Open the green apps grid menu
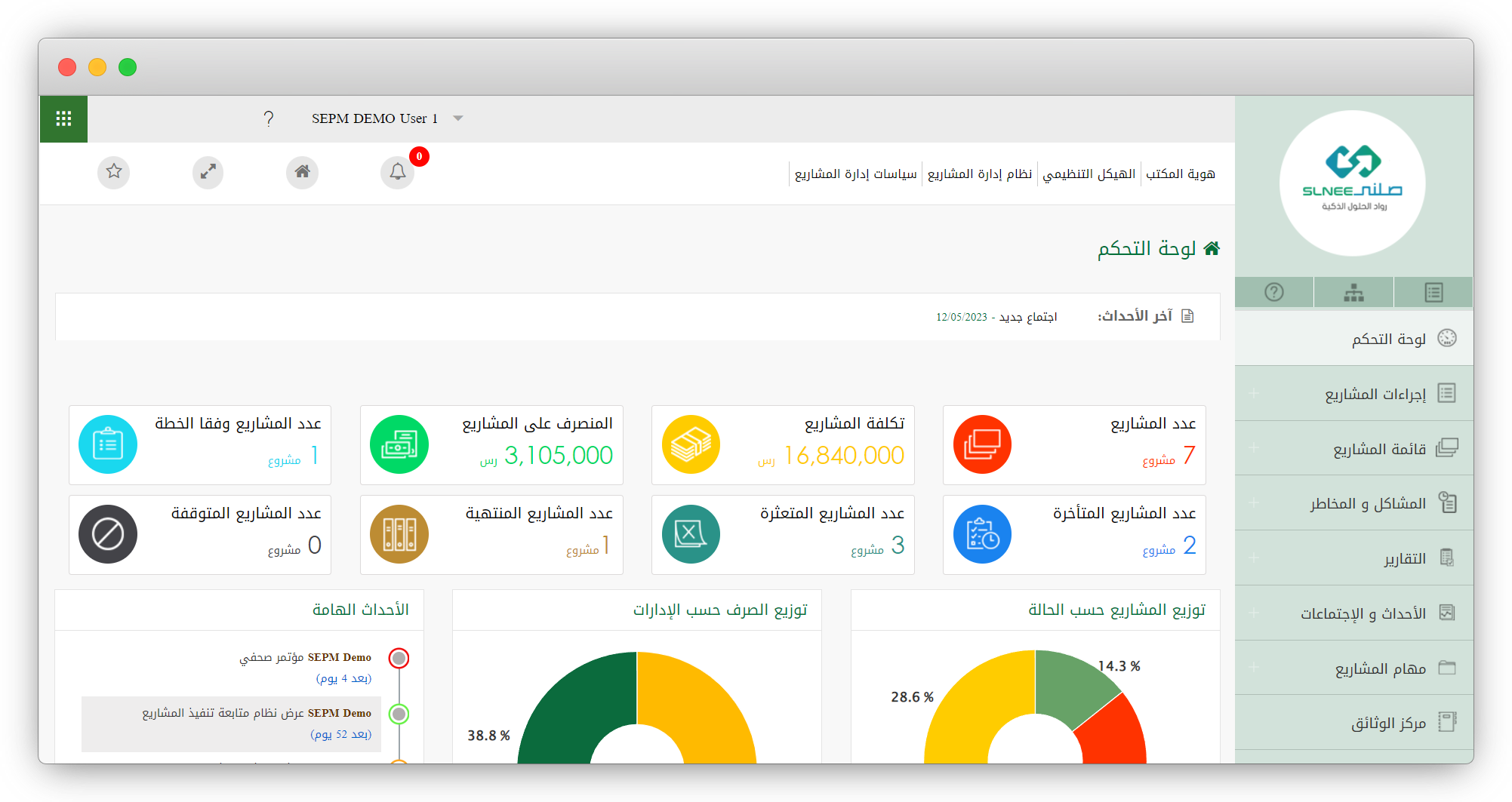1512x802 pixels. click(63, 118)
